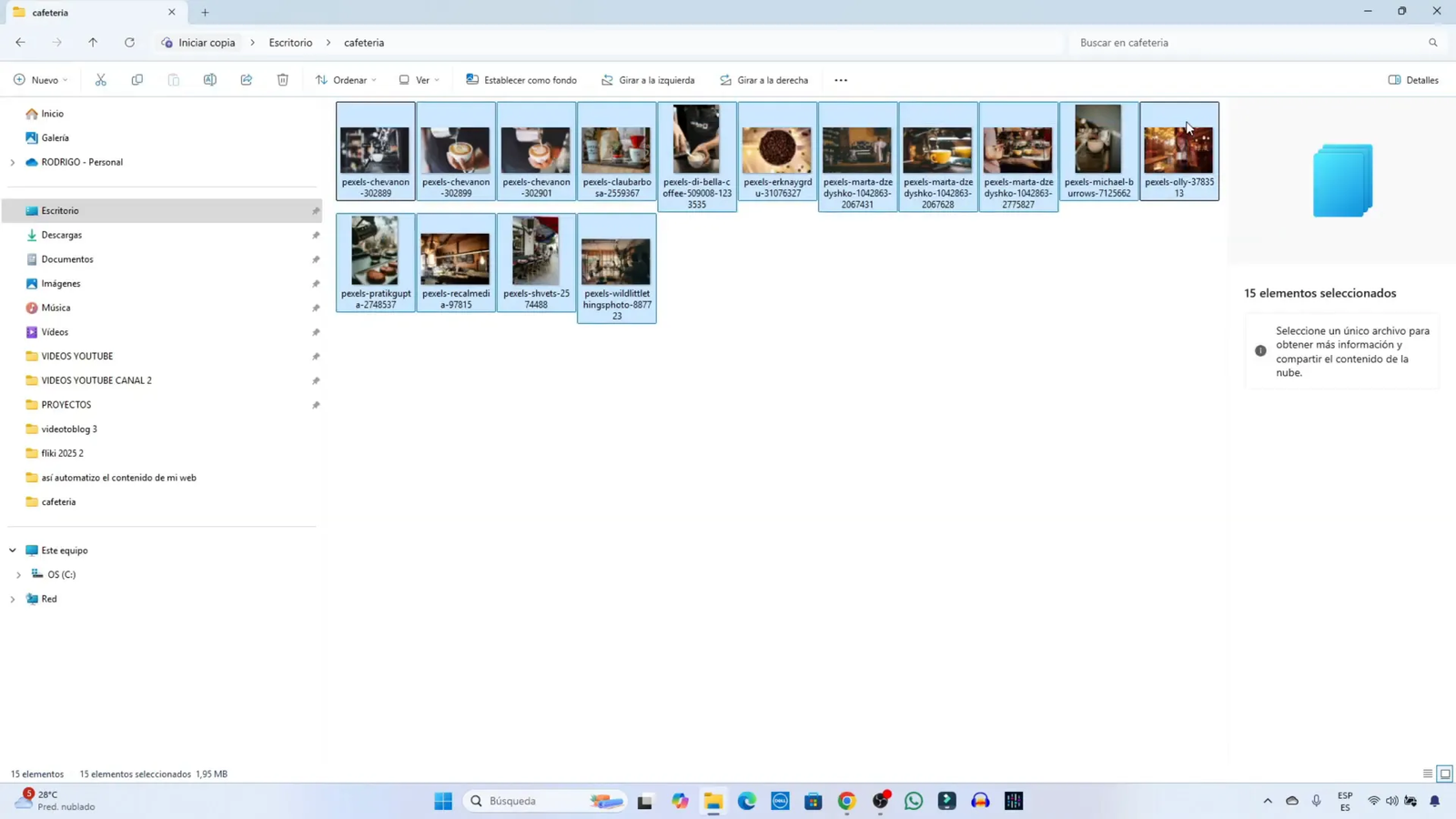The height and width of the screenshot is (819, 1456).
Task: Click the Rename icon in toolbar
Action: [x=210, y=80]
